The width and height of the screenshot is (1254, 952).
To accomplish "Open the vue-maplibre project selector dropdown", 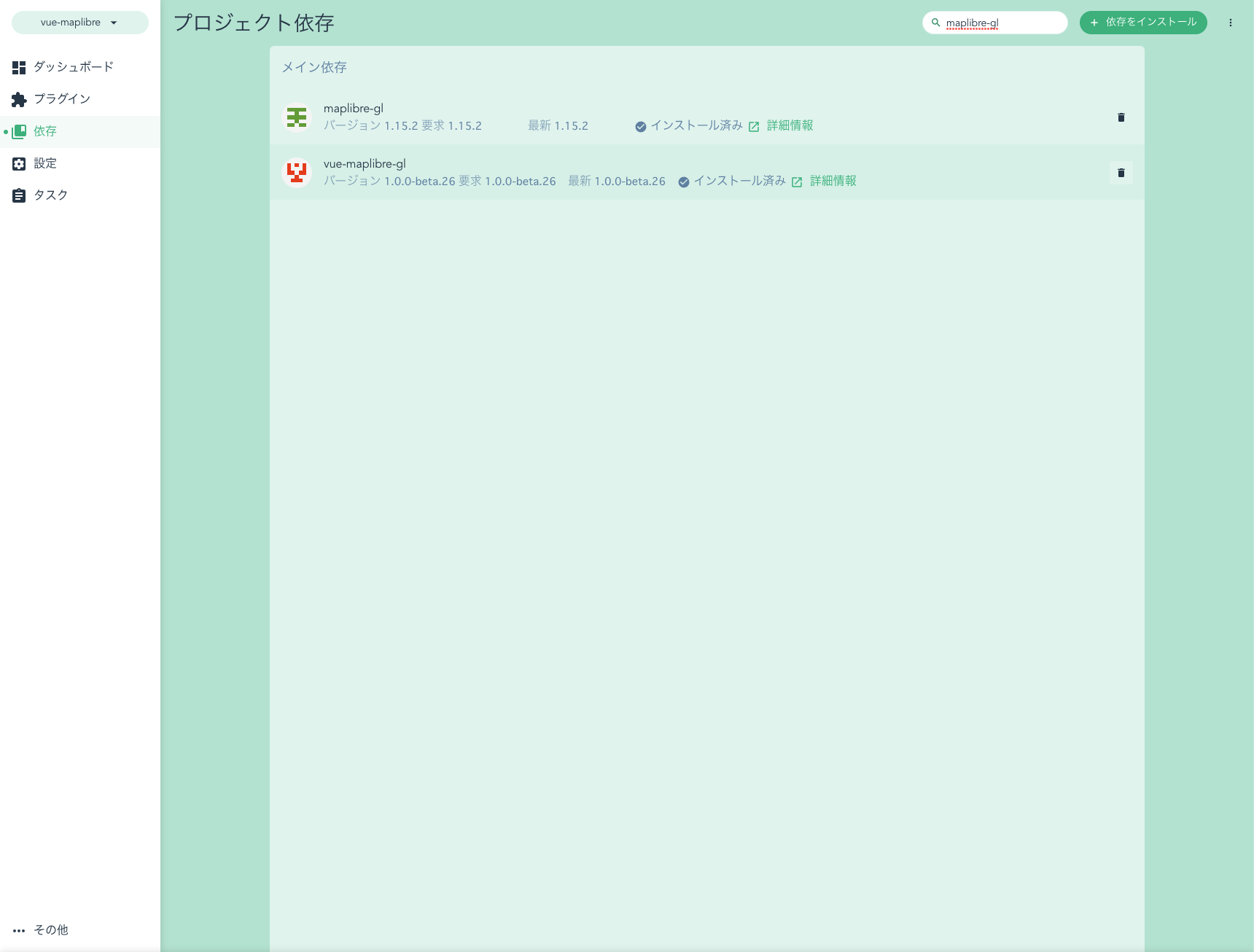I will coord(79,23).
